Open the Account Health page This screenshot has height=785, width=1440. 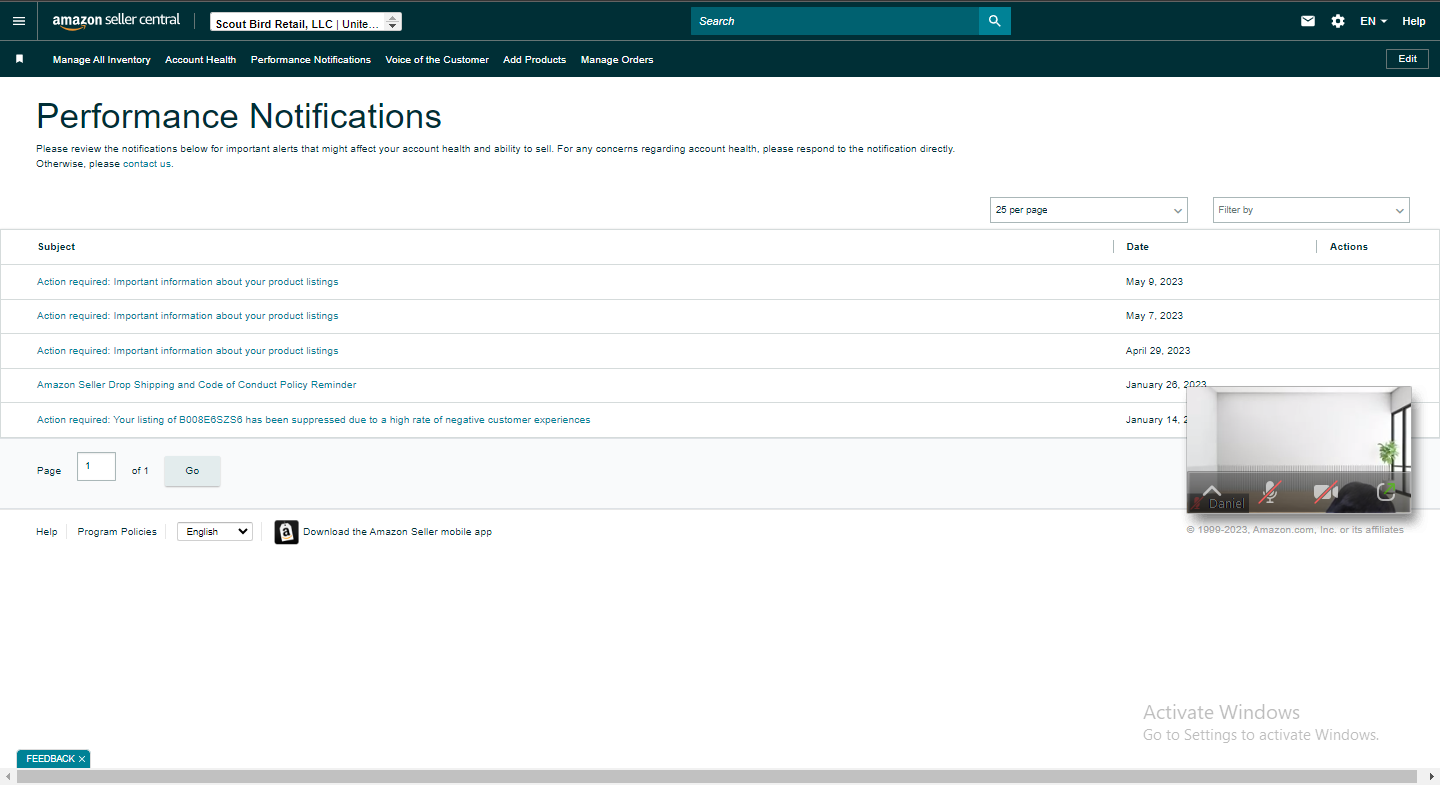[201, 60]
